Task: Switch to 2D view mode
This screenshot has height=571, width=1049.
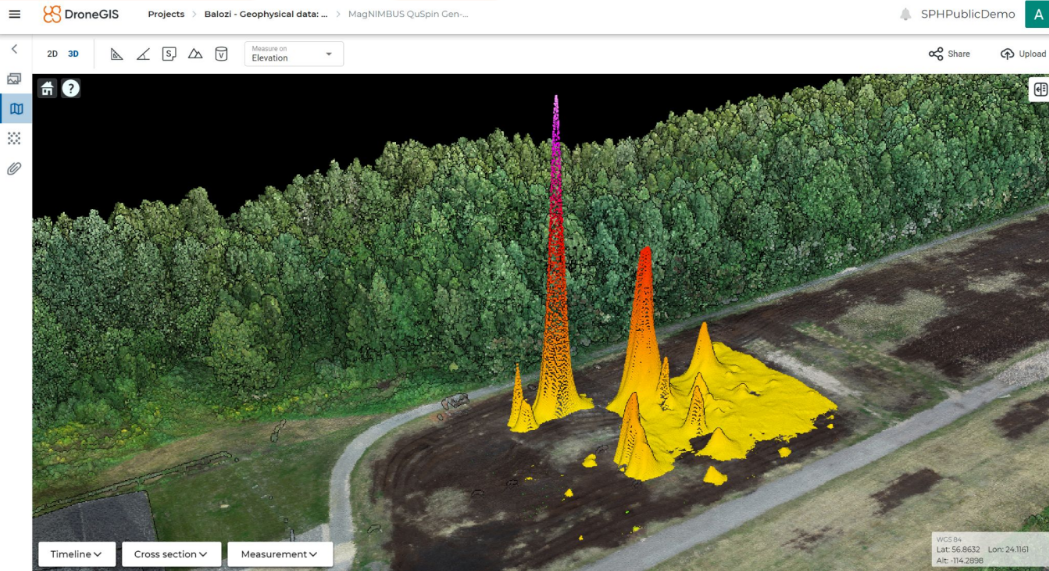Action: [x=52, y=54]
